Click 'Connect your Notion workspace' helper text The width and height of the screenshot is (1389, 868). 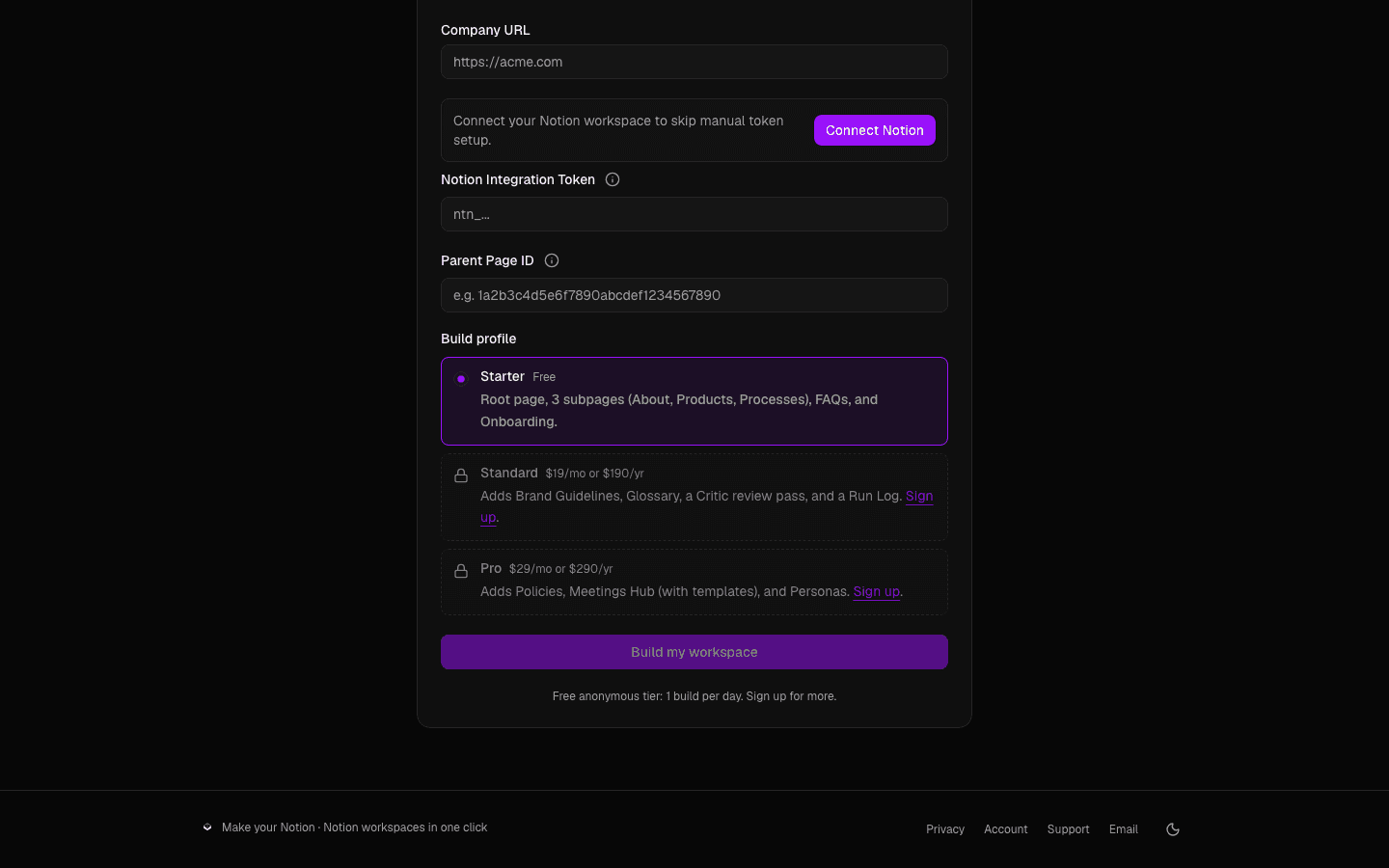(618, 130)
